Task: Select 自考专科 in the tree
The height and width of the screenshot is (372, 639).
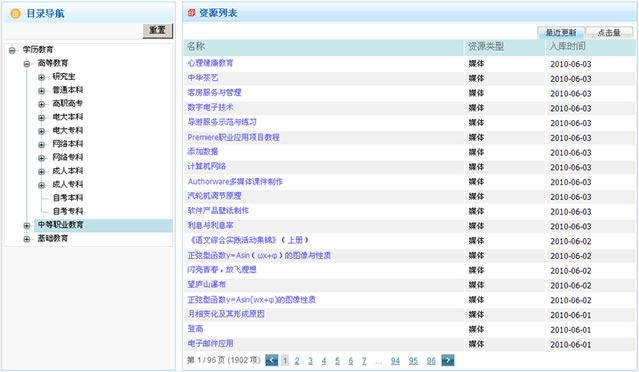Action: pos(68,211)
